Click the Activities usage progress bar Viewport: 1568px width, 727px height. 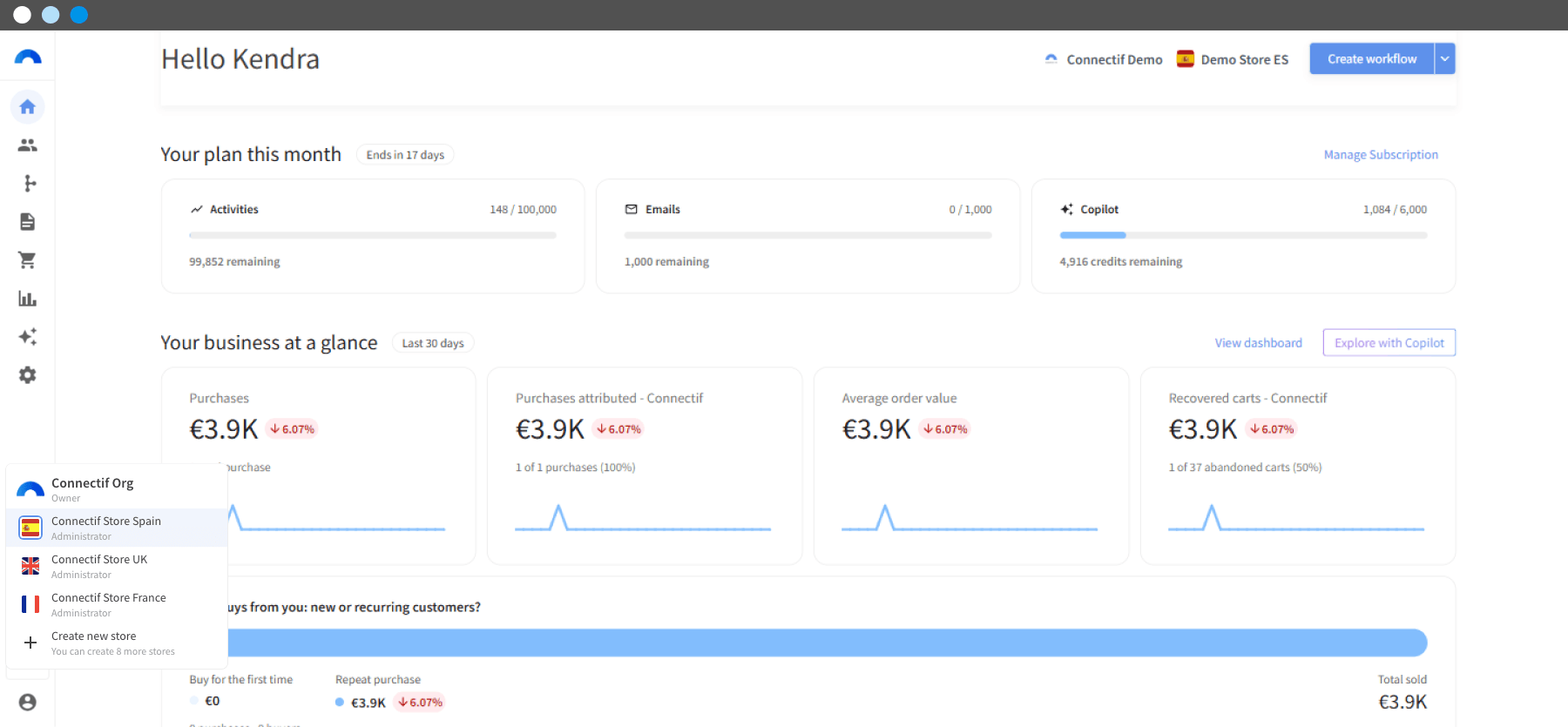click(x=373, y=235)
